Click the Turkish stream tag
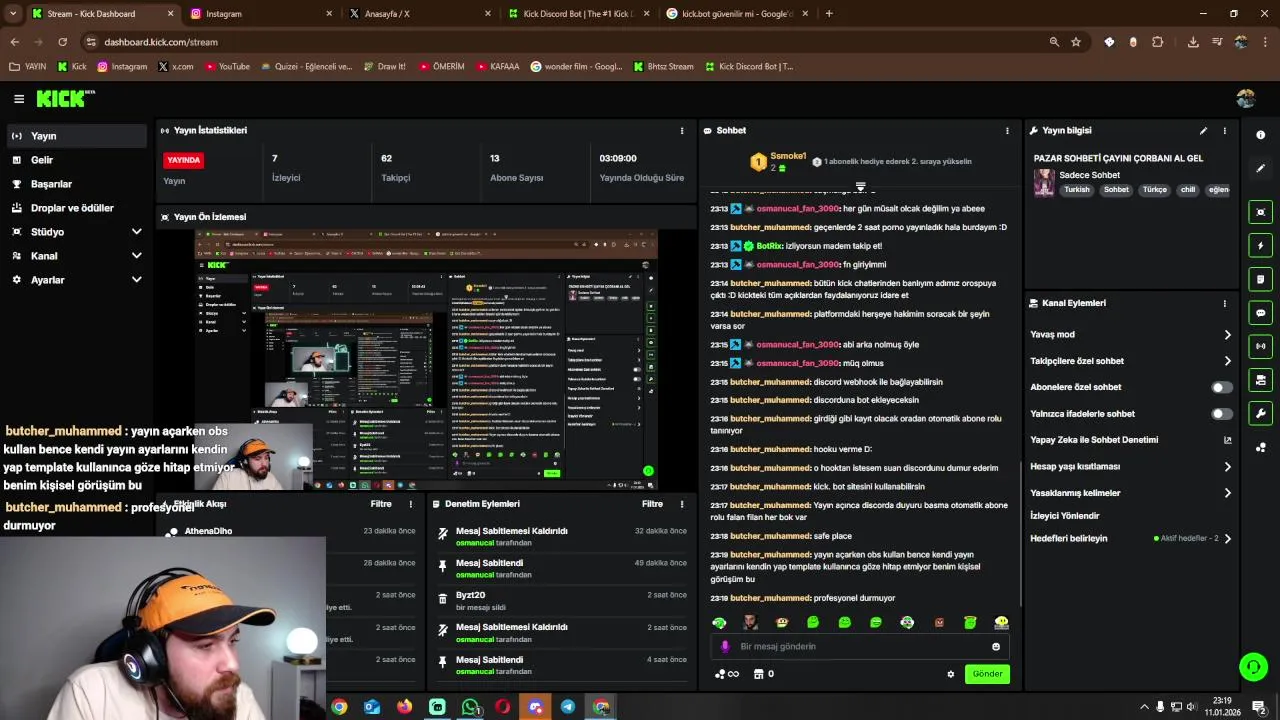Viewport: 1280px width, 720px height. [1076, 190]
